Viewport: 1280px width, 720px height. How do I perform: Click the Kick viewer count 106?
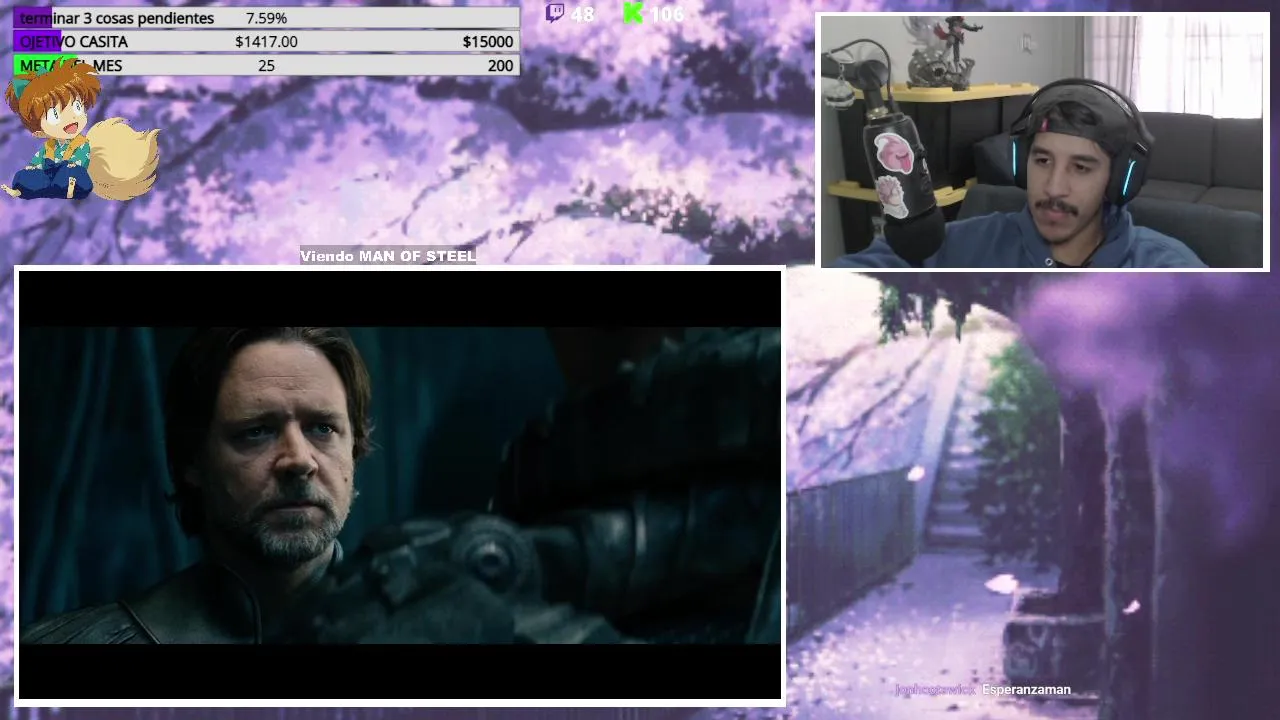[x=667, y=14]
